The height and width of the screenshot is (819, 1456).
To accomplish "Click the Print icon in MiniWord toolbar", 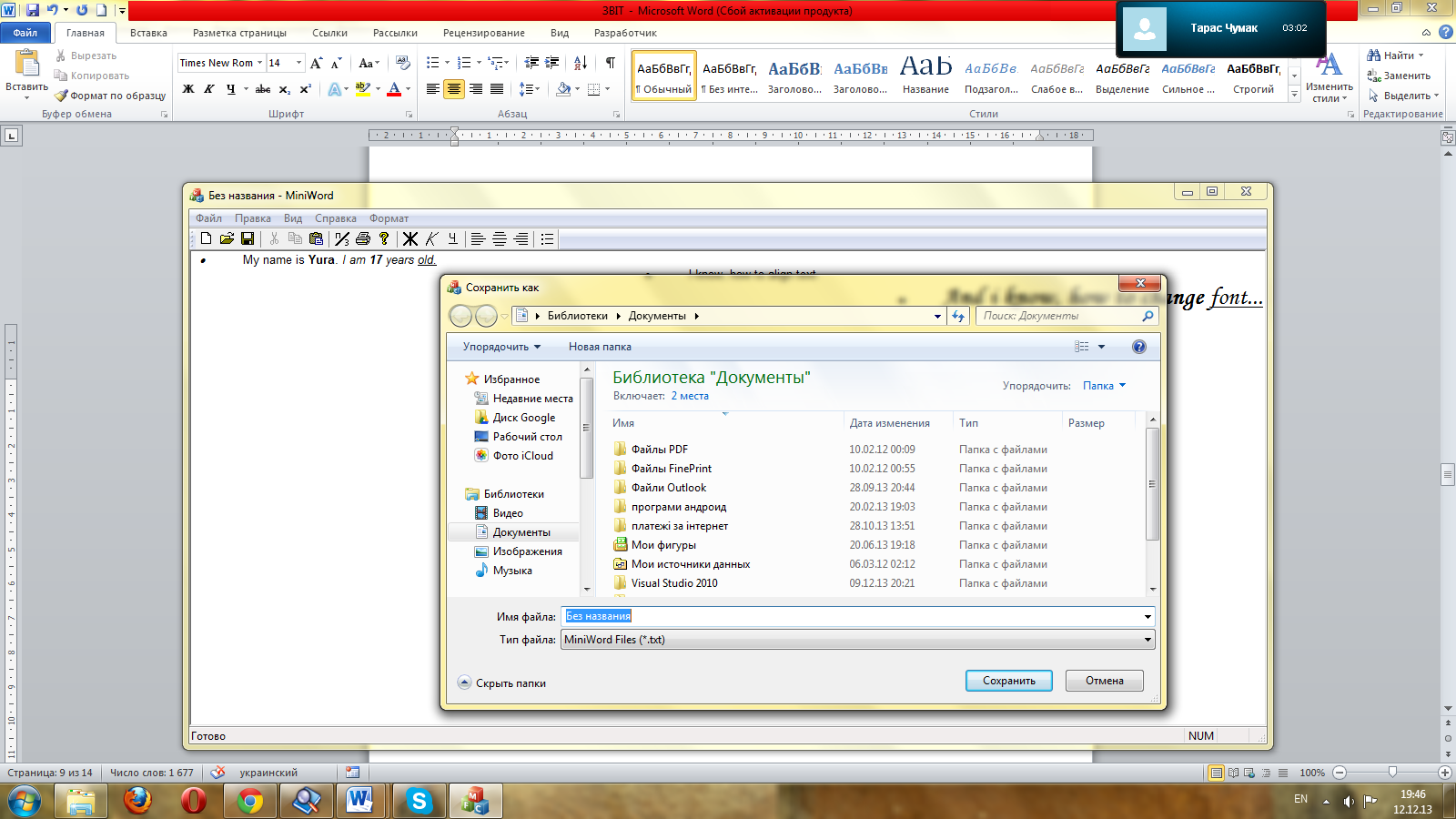I will tap(363, 238).
